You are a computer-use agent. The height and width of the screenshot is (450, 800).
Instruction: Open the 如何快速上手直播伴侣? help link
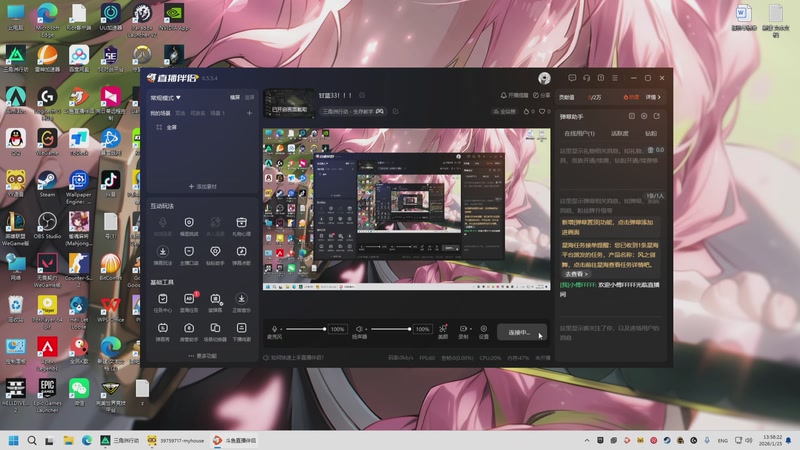click(293, 358)
